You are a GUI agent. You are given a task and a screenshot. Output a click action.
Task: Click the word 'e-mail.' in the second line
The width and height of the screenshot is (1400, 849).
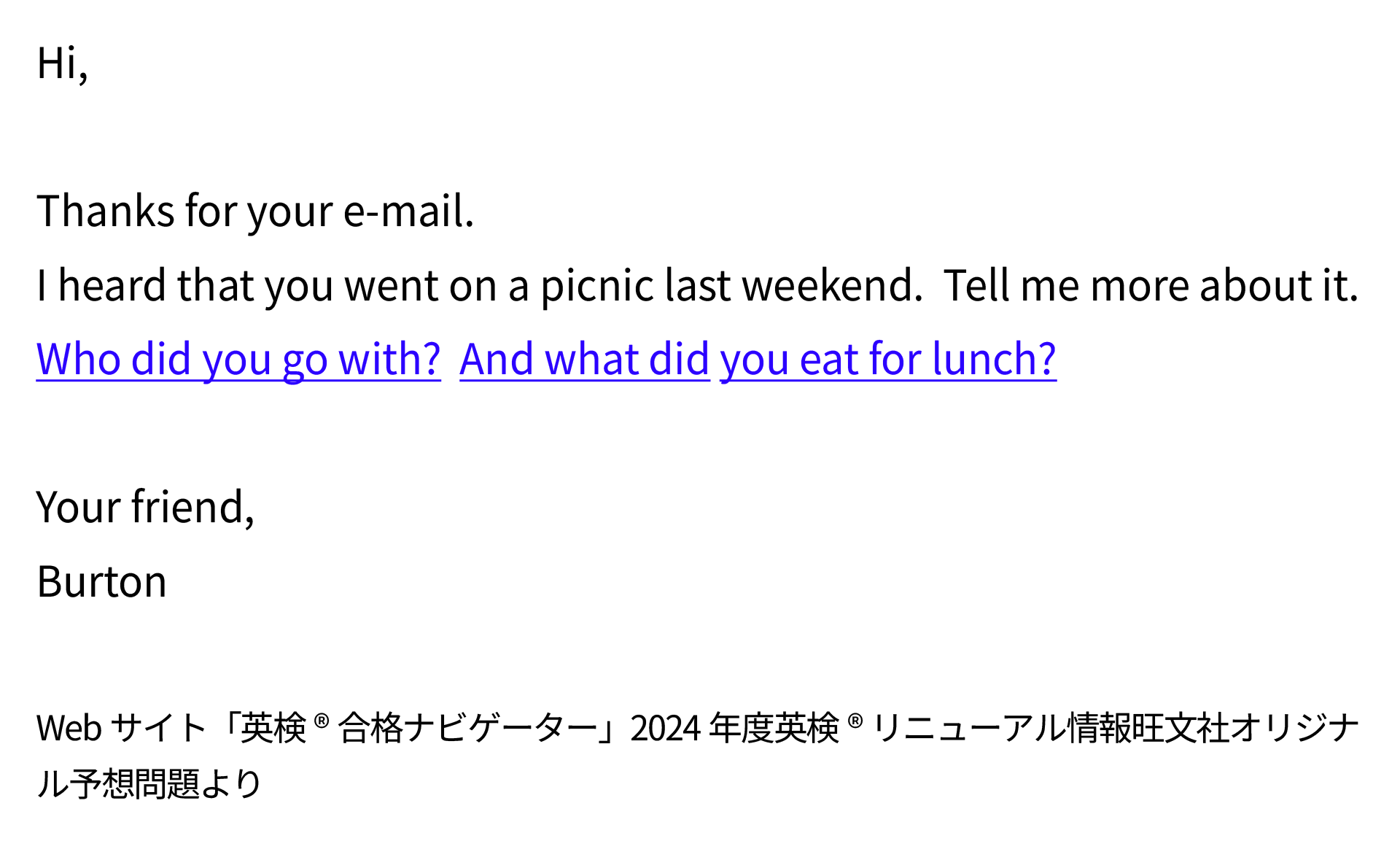pyautogui.click(x=408, y=212)
